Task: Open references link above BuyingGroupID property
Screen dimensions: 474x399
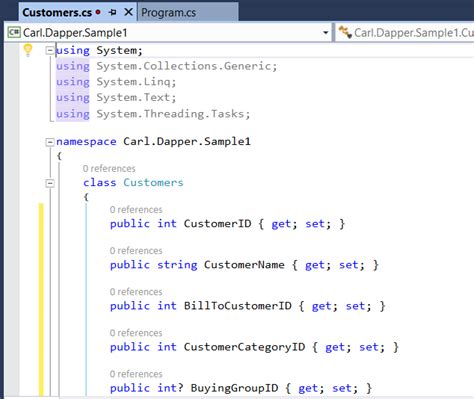Action: point(136,374)
